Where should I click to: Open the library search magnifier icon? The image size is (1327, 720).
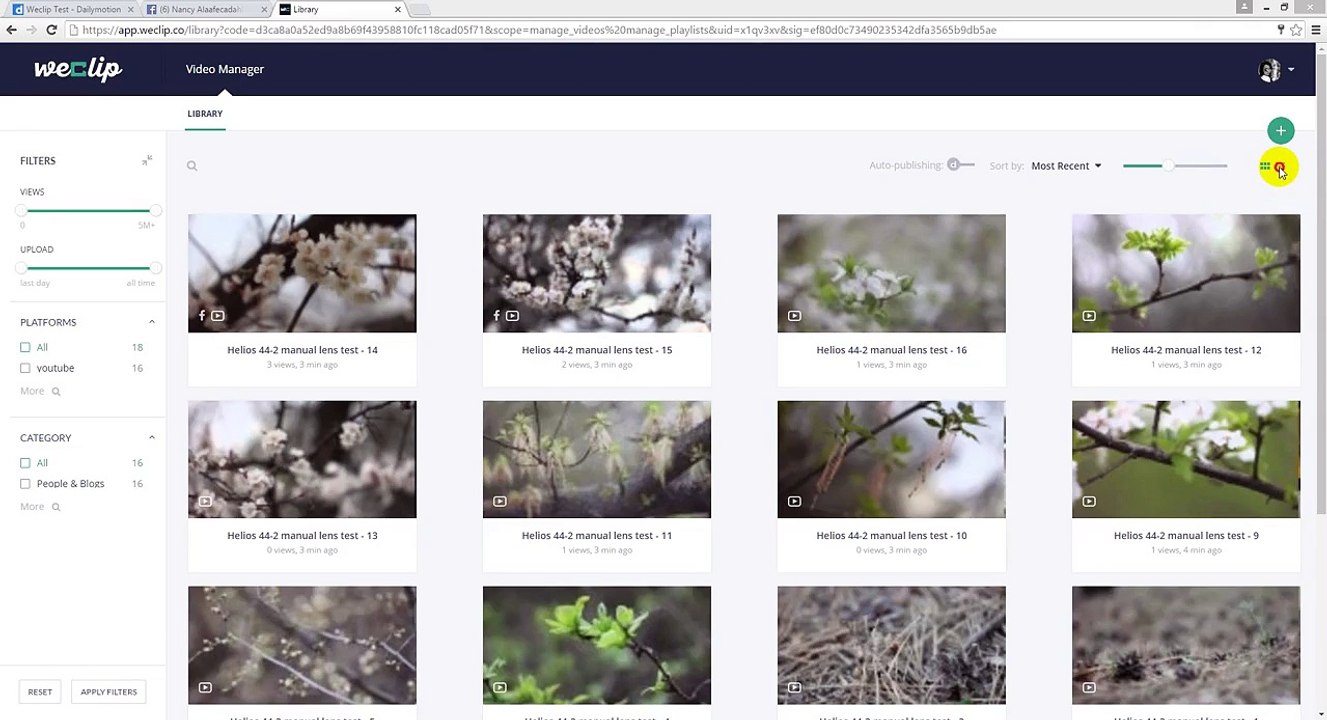192,166
